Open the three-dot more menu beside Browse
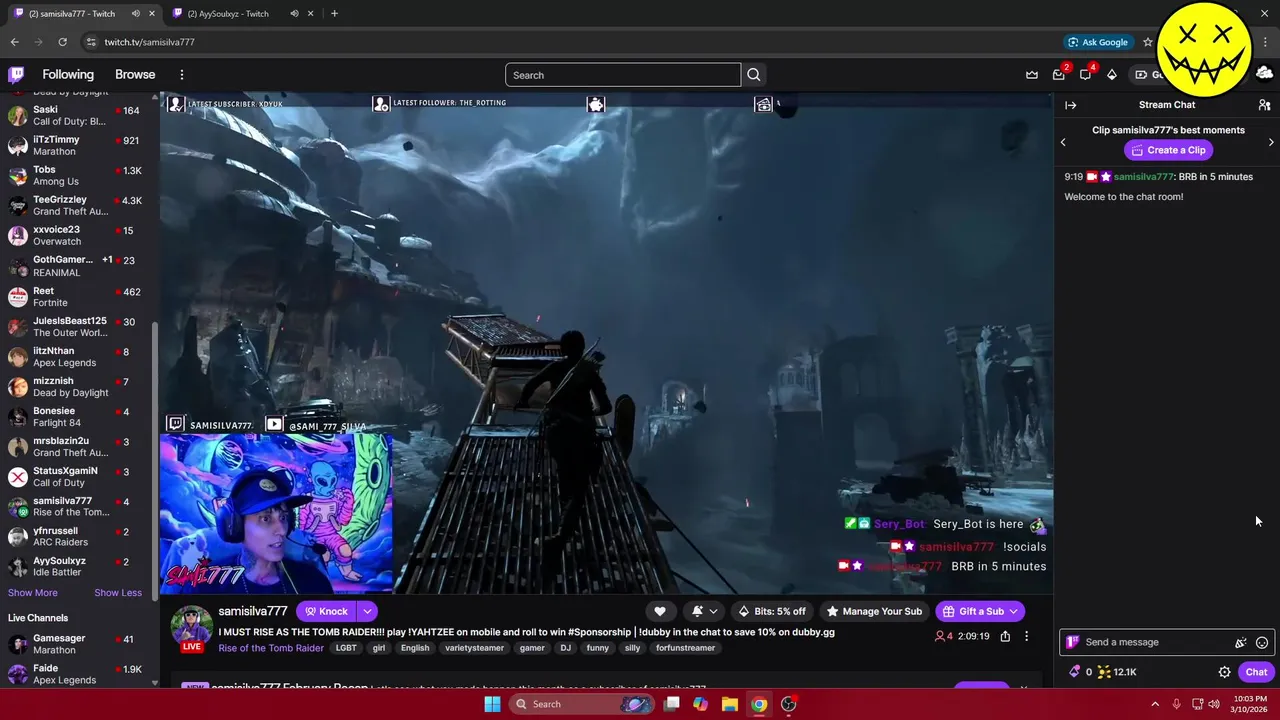Screen dimensions: 1280x720 (x=181, y=75)
